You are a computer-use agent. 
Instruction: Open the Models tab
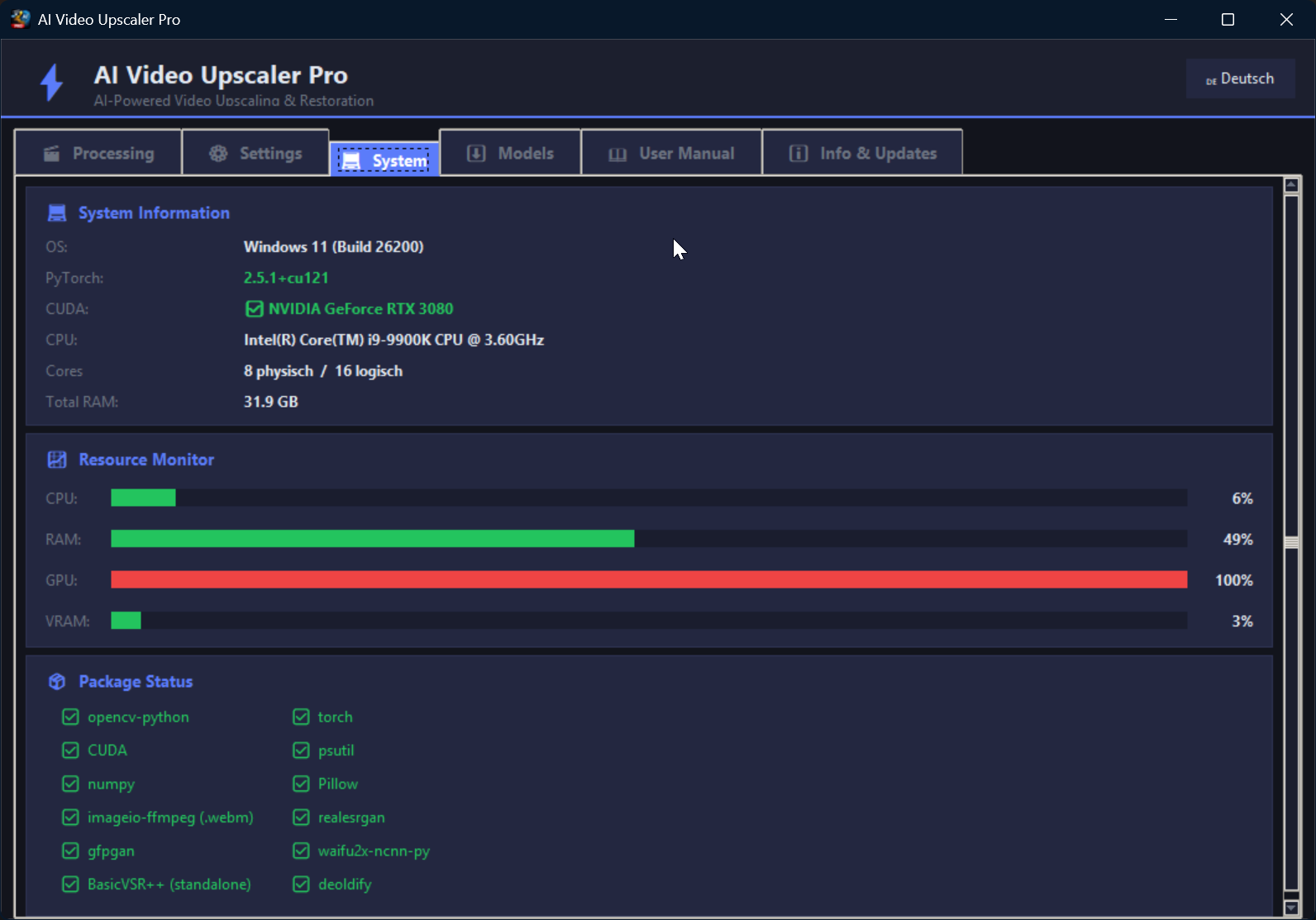coord(510,153)
